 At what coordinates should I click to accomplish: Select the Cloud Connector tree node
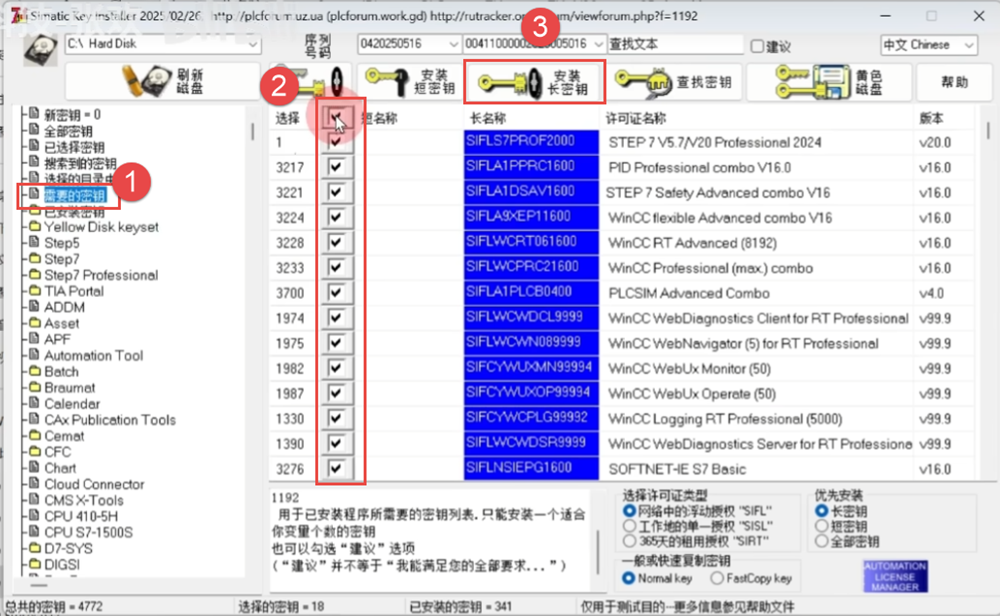coord(94,484)
